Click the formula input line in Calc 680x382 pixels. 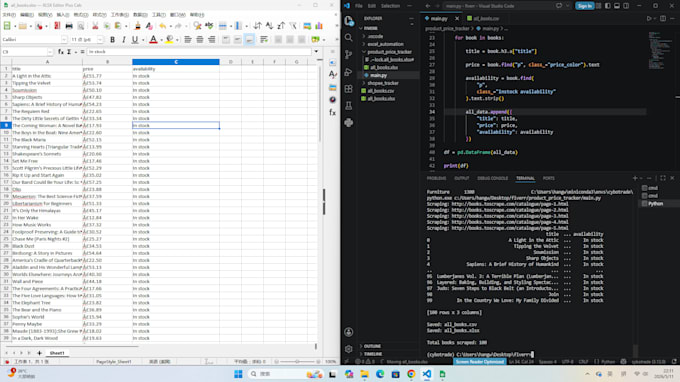pyautogui.click(x=199, y=52)
